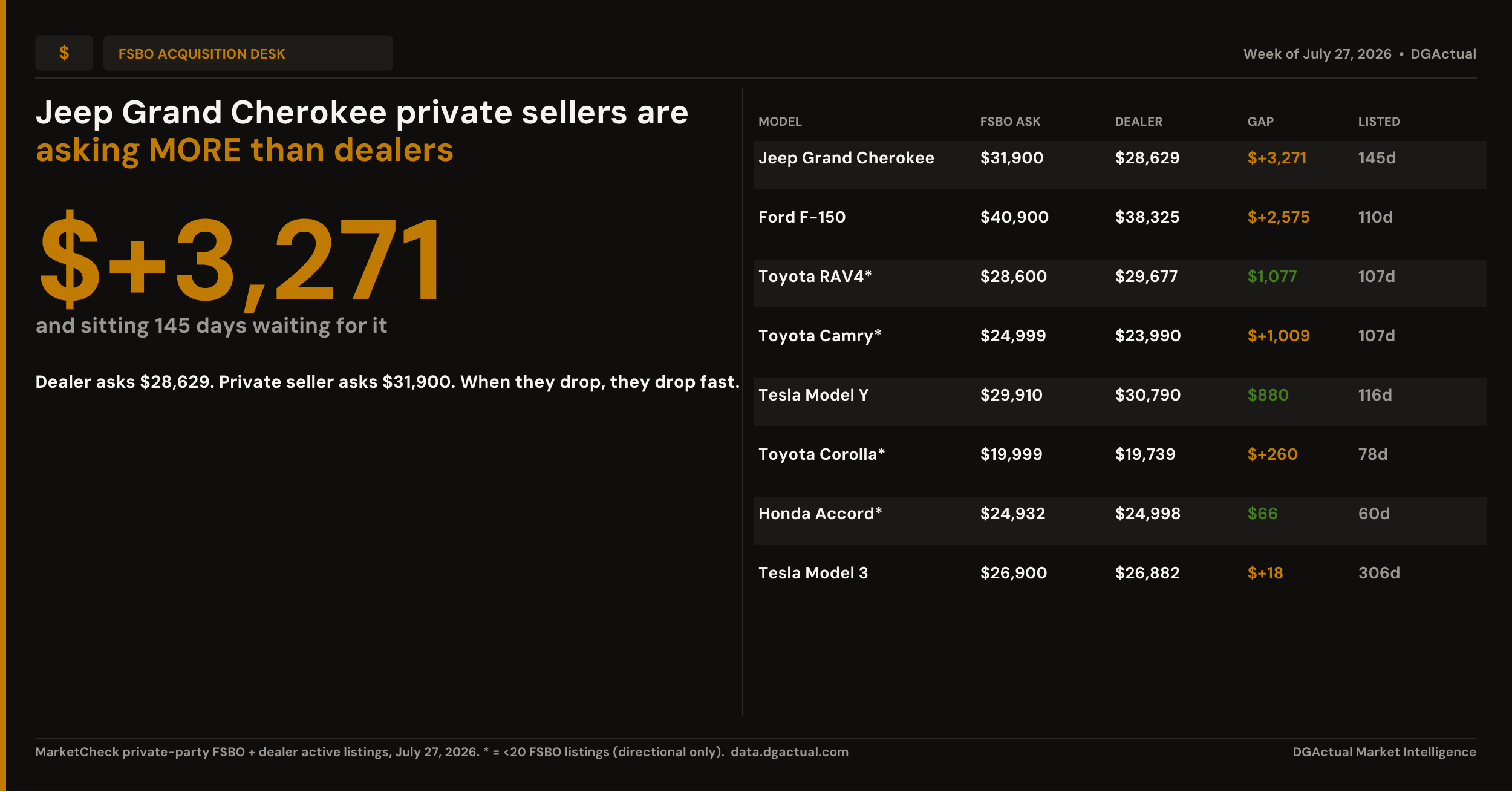Select the Toyota Camry row
This screenshot has height=792, width=1512.
[x=1119, y=343]
